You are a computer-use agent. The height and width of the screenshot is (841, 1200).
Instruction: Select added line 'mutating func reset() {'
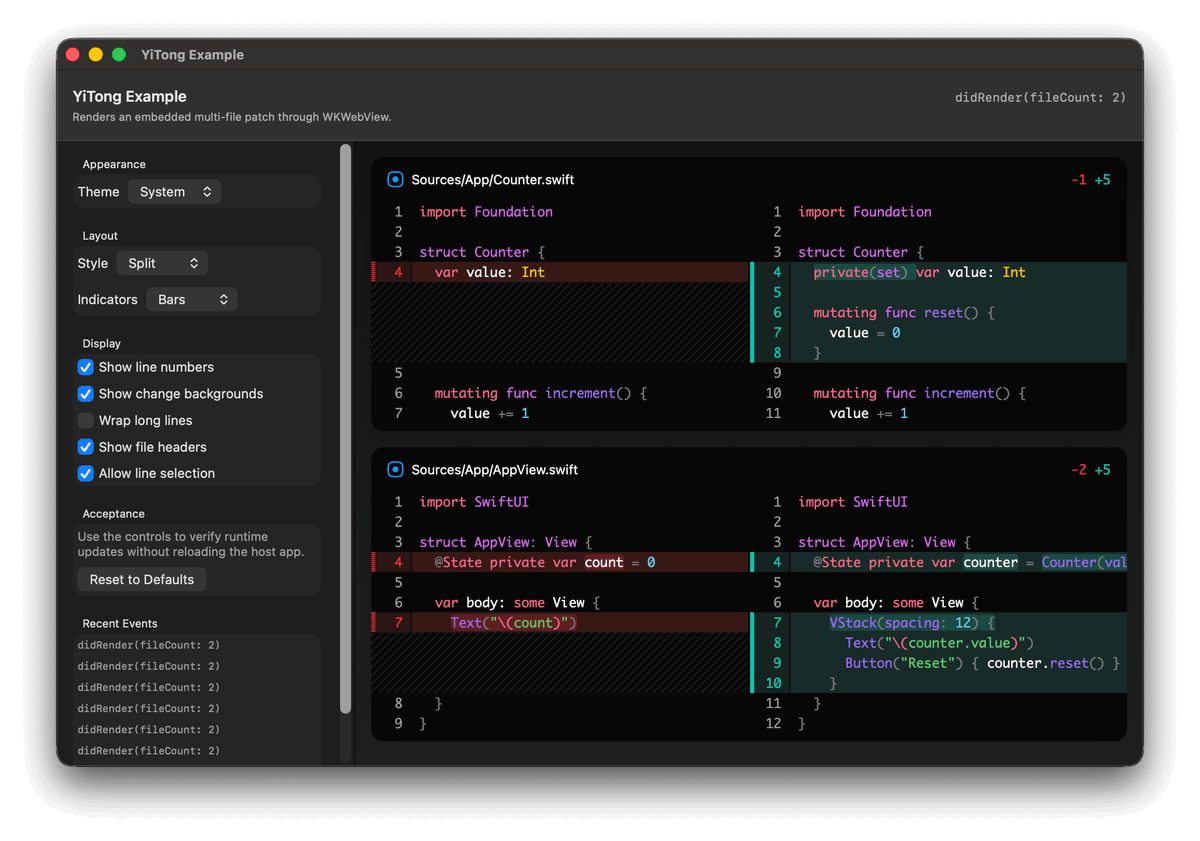[x=939, y=312]
